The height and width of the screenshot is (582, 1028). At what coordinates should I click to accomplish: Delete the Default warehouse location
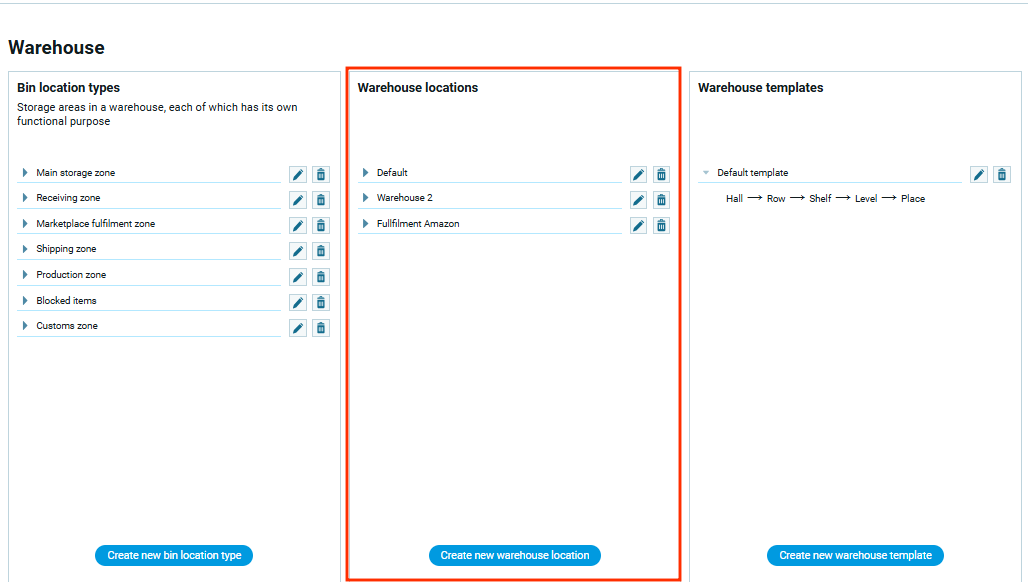tap(661, 174)
